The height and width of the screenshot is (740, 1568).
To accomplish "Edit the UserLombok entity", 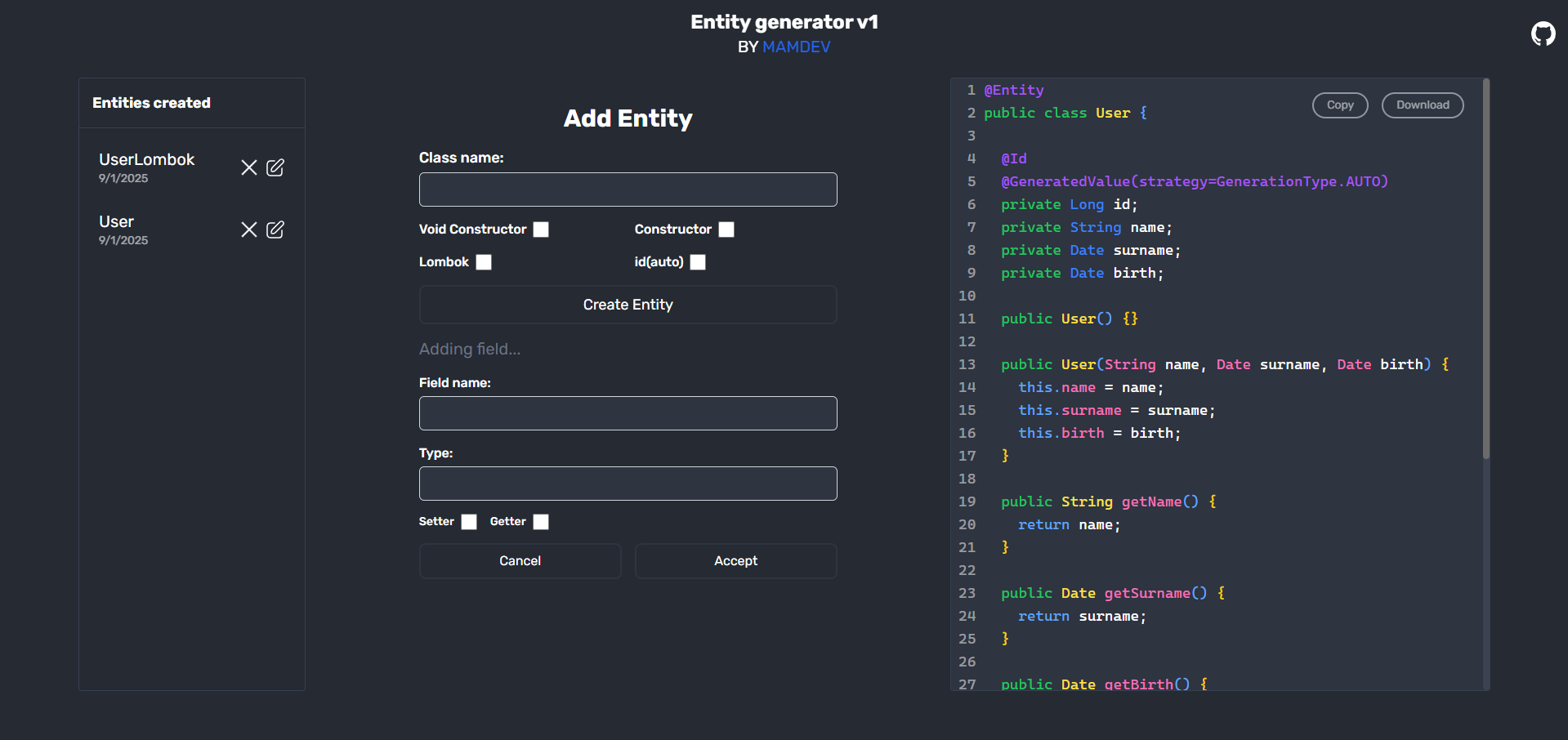I will (275, 167).
